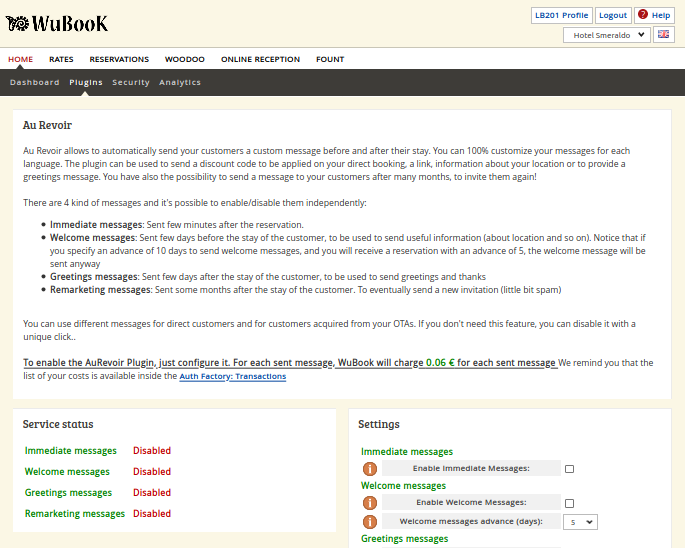Open the ONLINE RECEPTION menu

pos(260,59)
